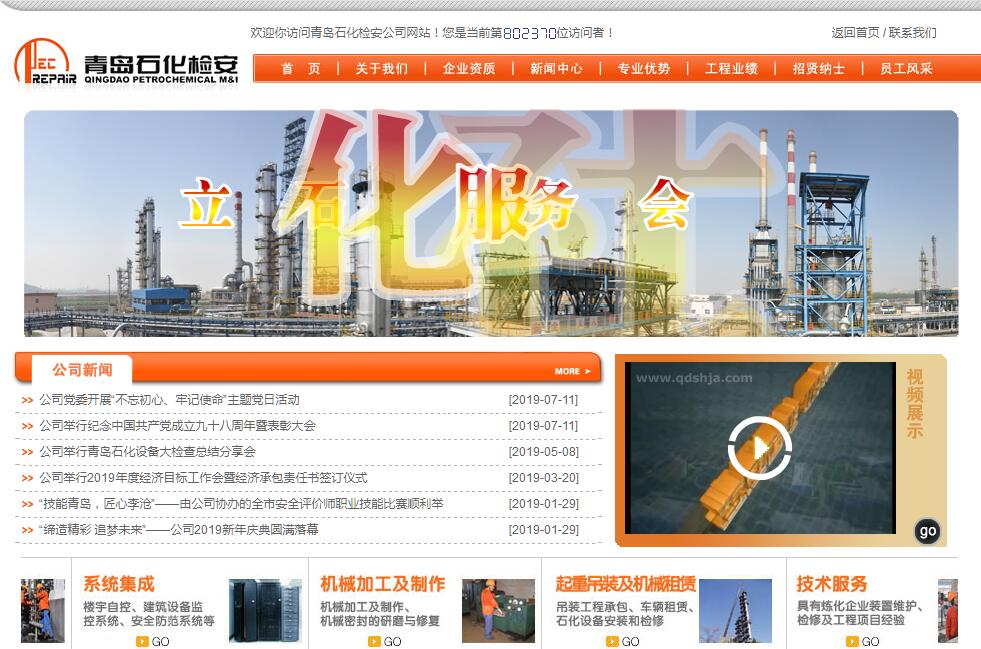The width and height of the screenshot is (981, 649).
Task: Click 返回首页 link at top right
Action: click(x=855, y=32)
